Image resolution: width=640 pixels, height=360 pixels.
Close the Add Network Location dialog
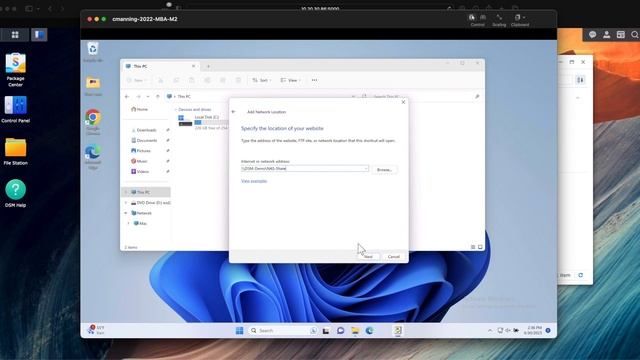tap(403, 102)
